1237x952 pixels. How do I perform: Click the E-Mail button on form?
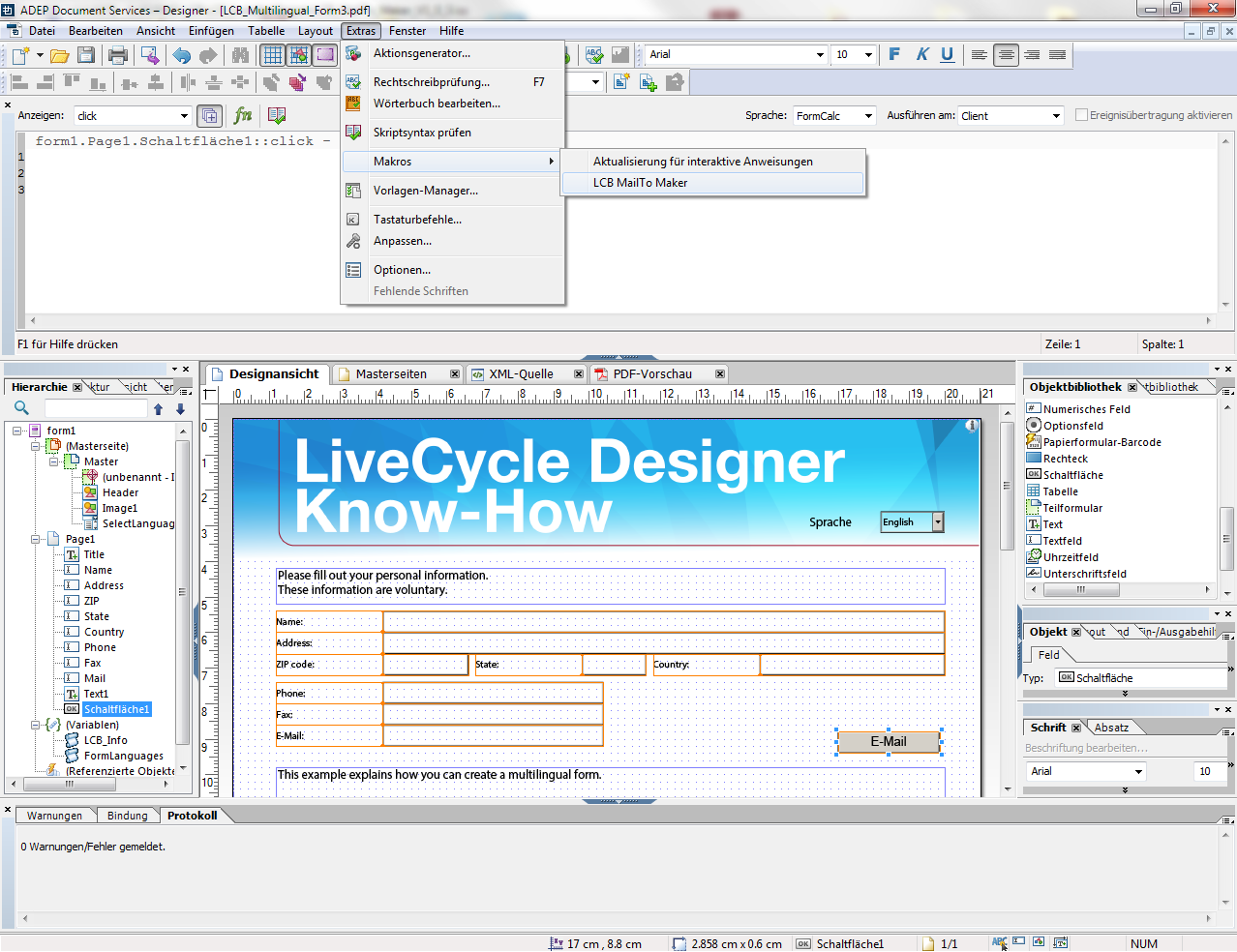click(x=888, y=742)
